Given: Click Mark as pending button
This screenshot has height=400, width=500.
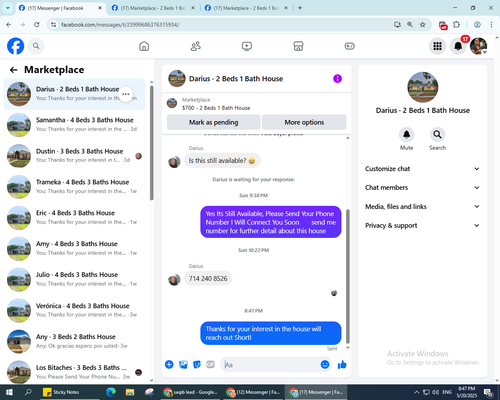Looking at the screenshot, I should (213, 122).
